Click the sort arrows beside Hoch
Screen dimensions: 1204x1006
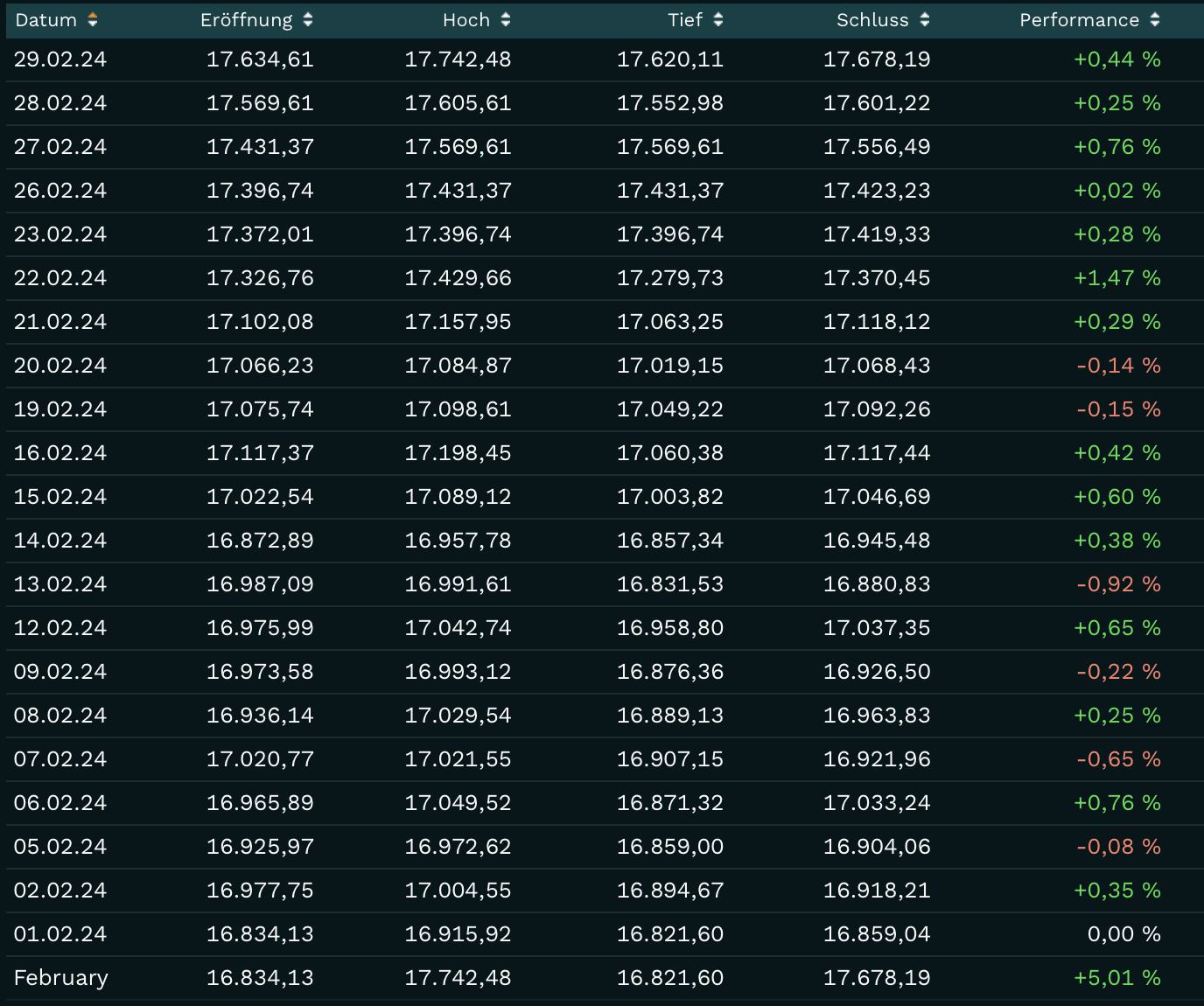pos(506,20)
